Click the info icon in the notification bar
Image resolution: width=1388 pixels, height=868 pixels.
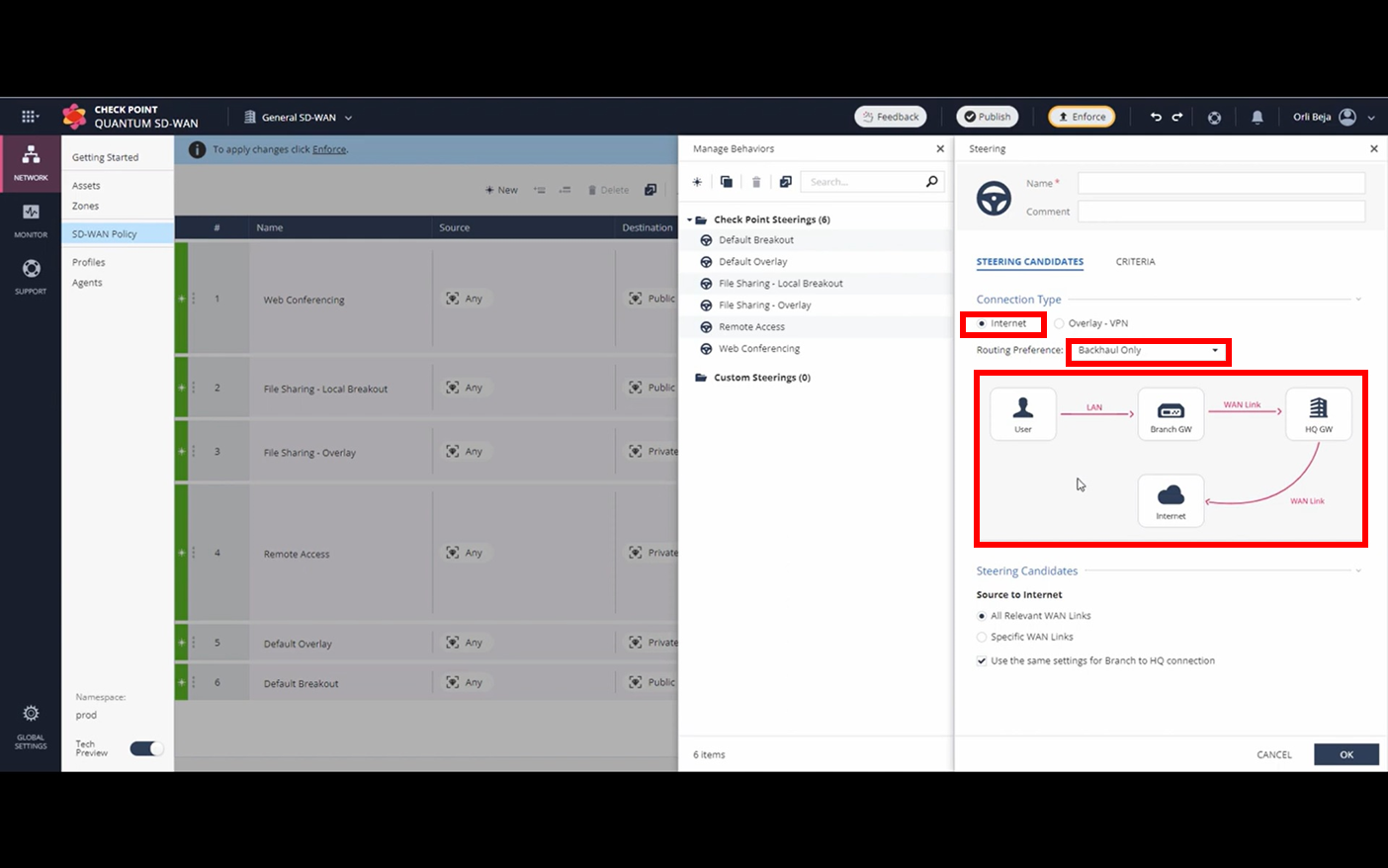197,149
